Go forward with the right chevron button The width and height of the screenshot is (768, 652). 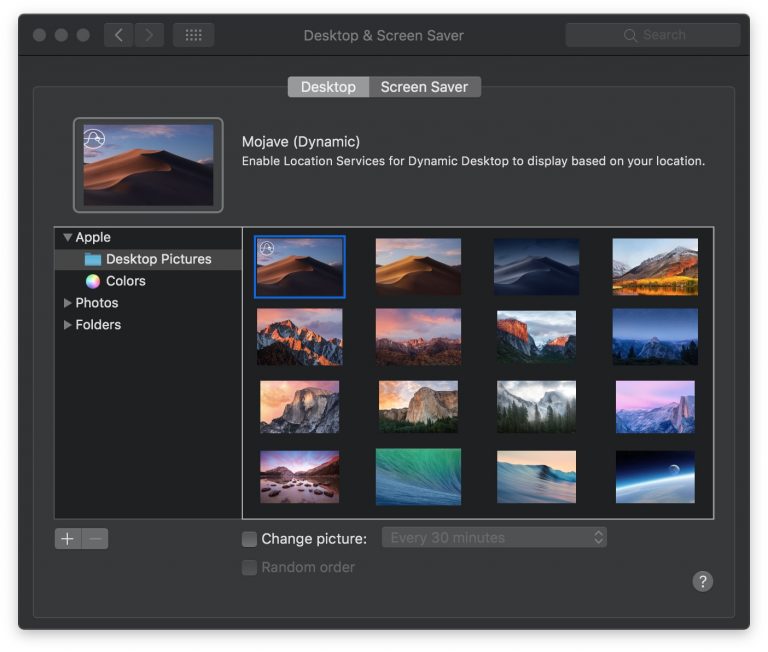point(149,35)
